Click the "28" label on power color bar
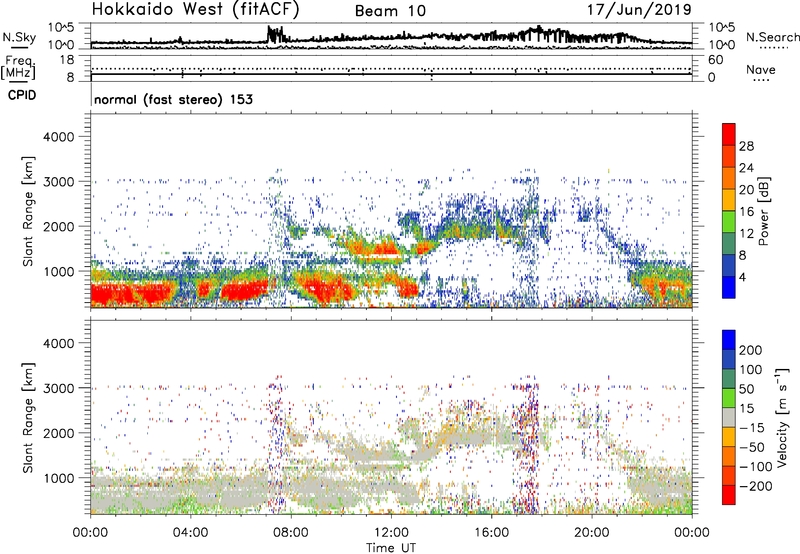800x554 pixels. coord(746,146)
